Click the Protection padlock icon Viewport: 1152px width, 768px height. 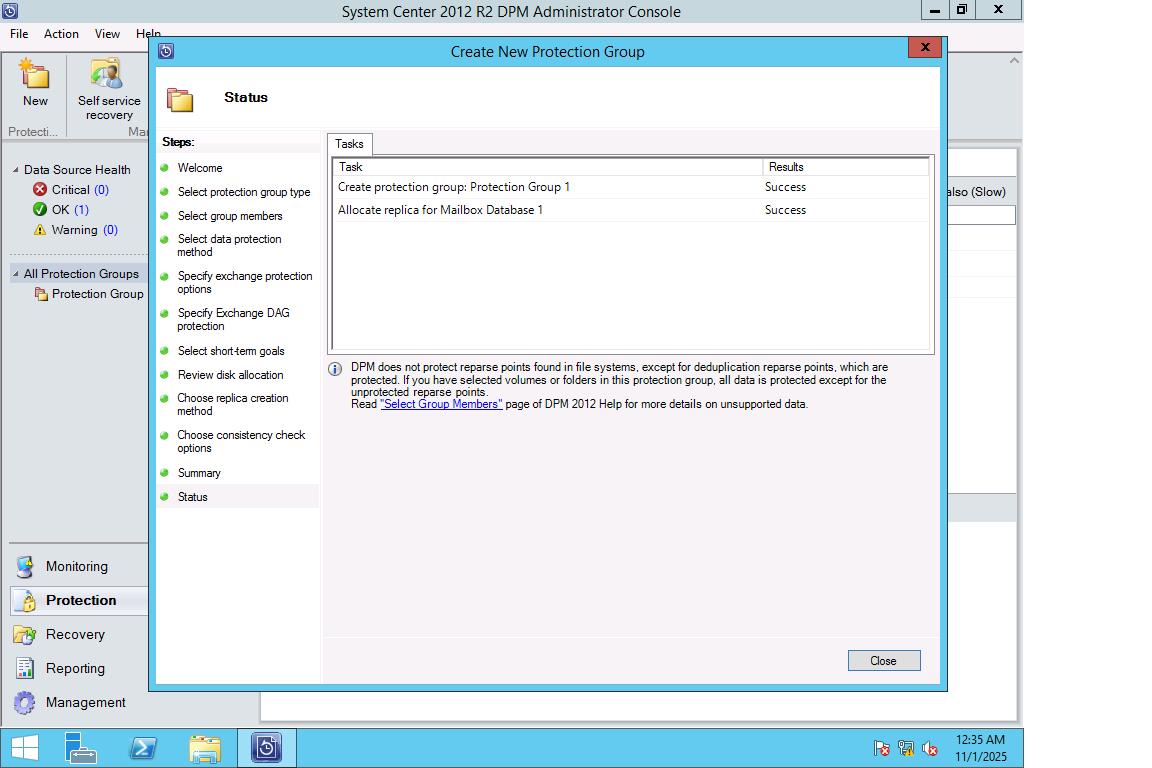click(26, 600)
